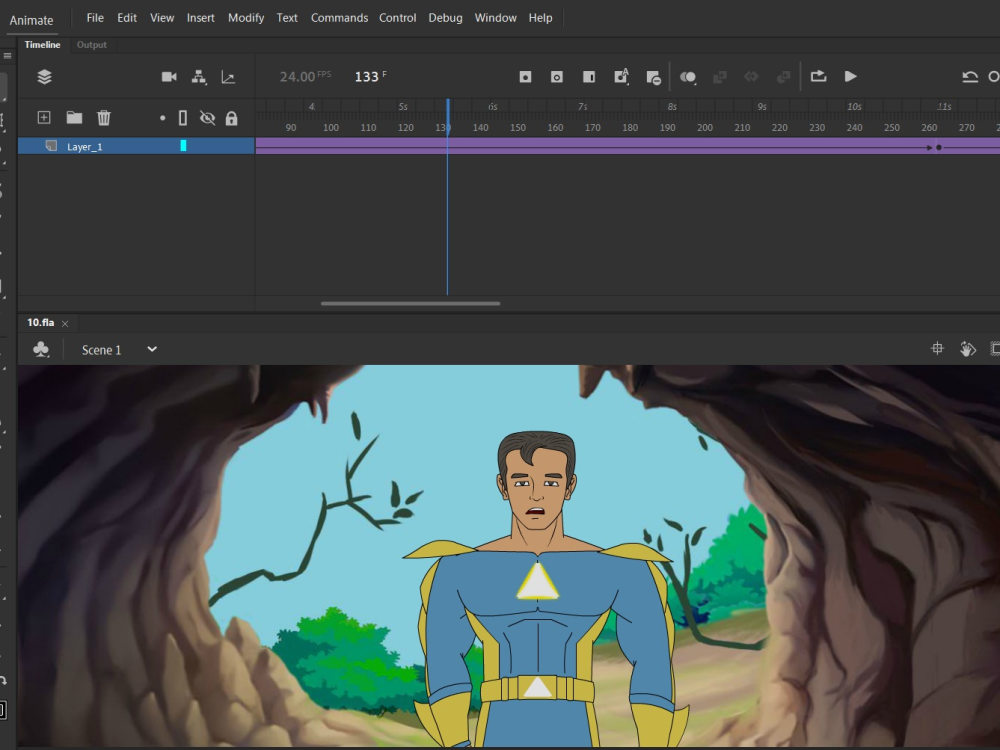
Task: Switch to the Timeline tab
Action: pyautogui.click(x=42, y=45)
